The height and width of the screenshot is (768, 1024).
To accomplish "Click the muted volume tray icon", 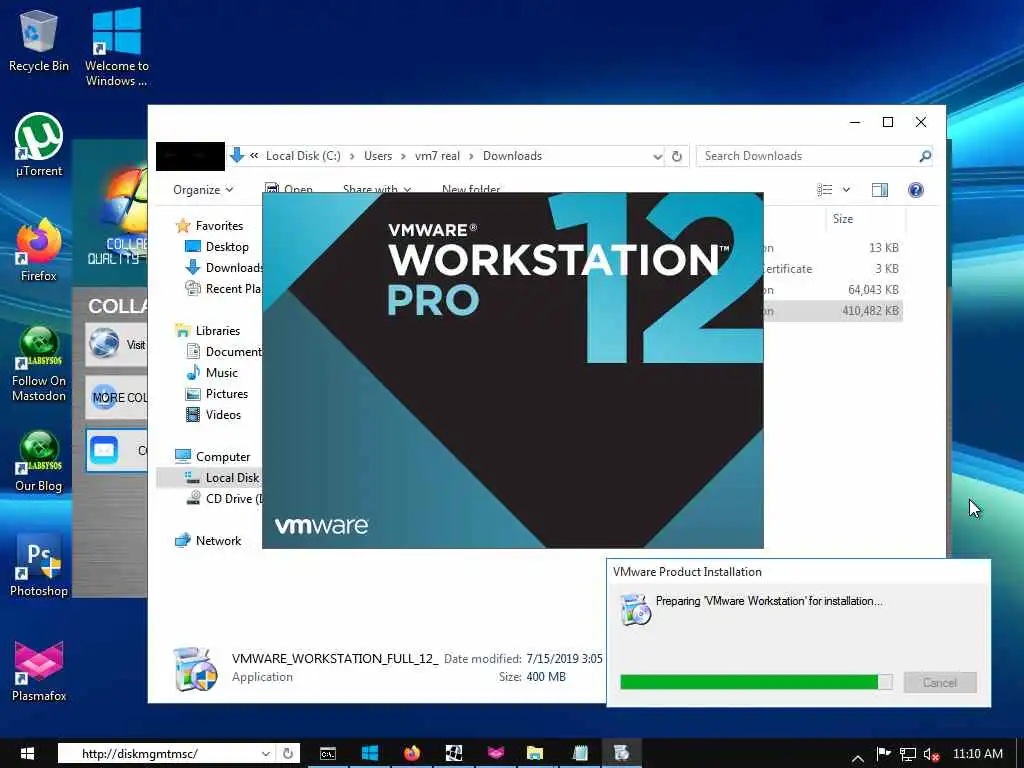I will coord(931,754).
